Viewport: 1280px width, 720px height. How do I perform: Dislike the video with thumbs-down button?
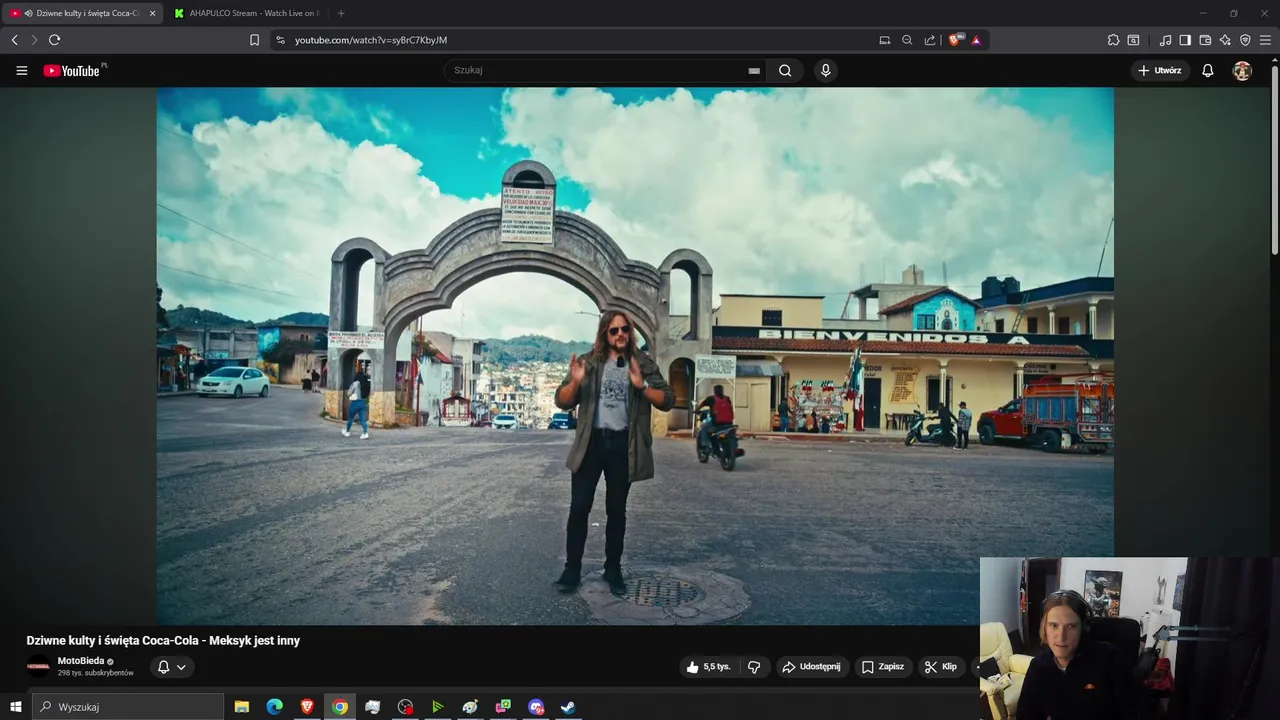point(754,667)
